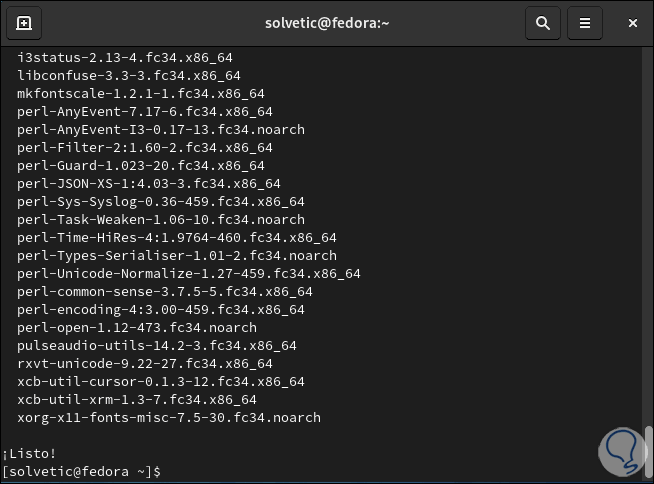
Task: Click the perl-JSON-XS package line
Action: pyautogui.click(x=148, y=183)
